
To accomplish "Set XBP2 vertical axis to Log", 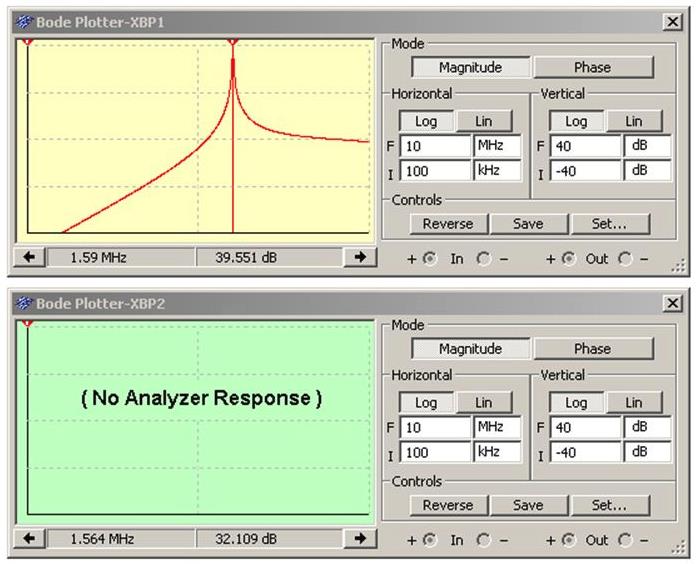I will (x=576, y=402).
